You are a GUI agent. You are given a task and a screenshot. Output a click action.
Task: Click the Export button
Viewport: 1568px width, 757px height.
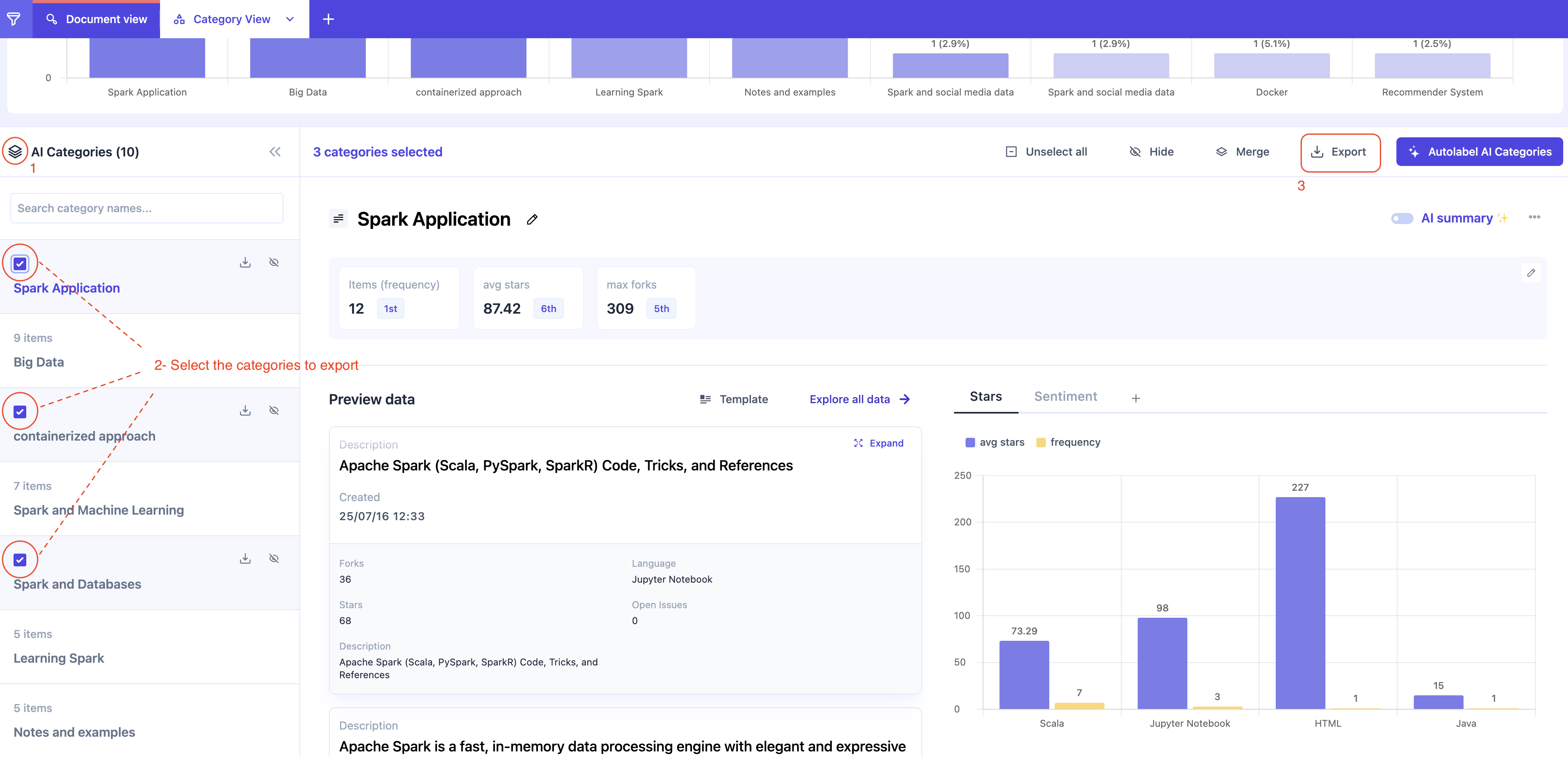pyautogui.click(x=1339, y=152)
